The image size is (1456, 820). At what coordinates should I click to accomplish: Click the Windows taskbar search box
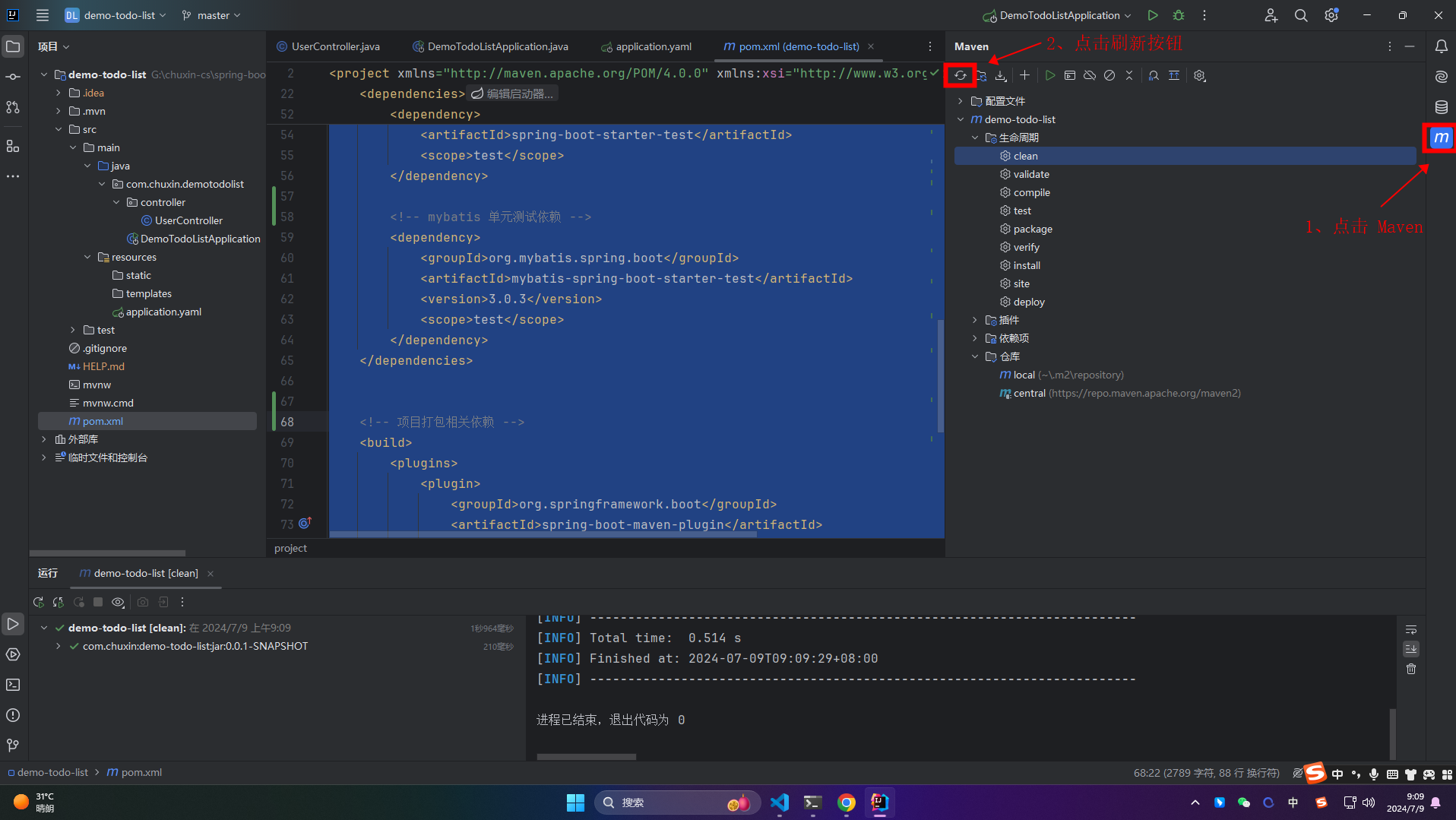[x=677, y=803]
